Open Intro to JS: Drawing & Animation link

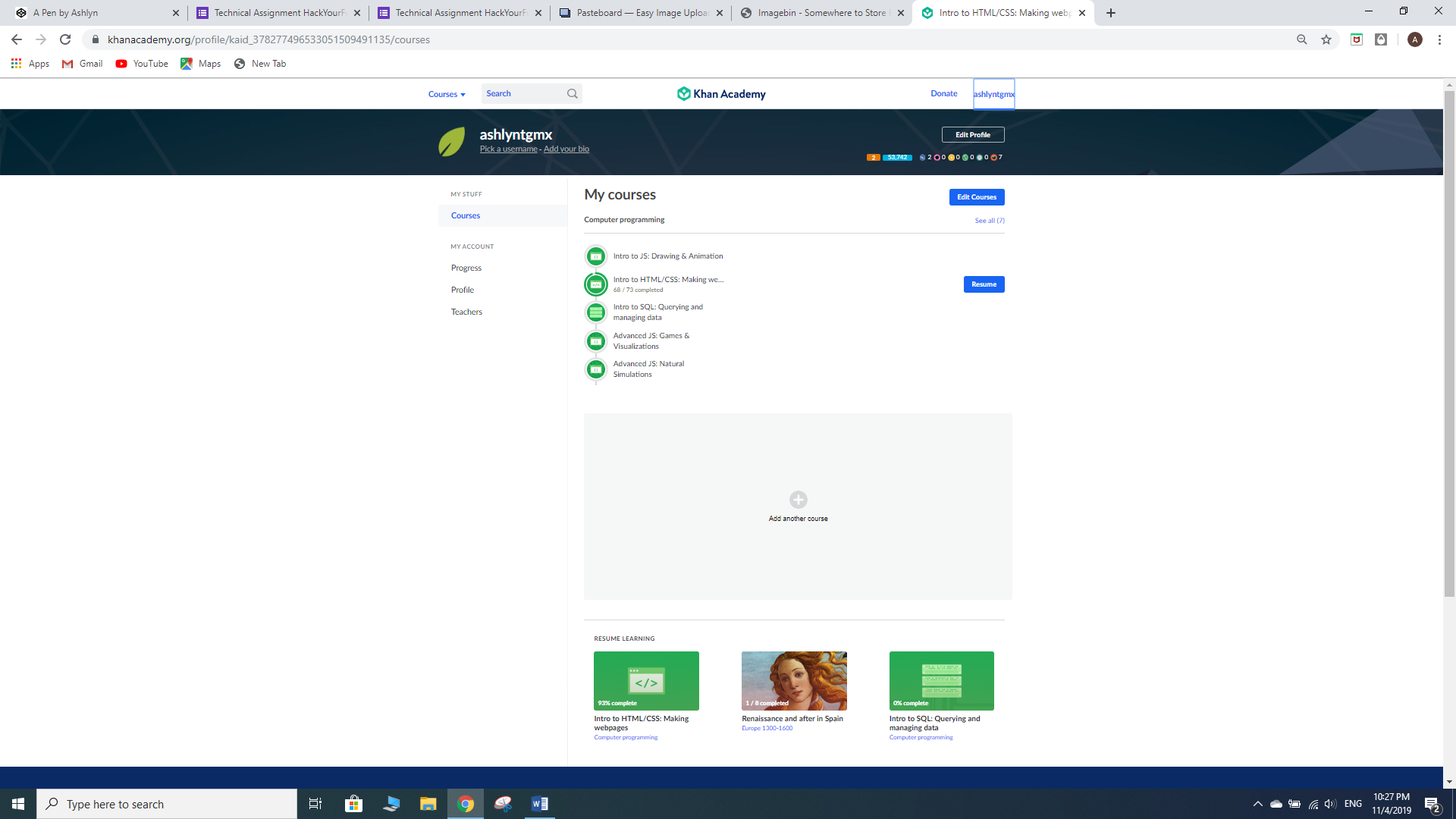[x=668, y=256]
